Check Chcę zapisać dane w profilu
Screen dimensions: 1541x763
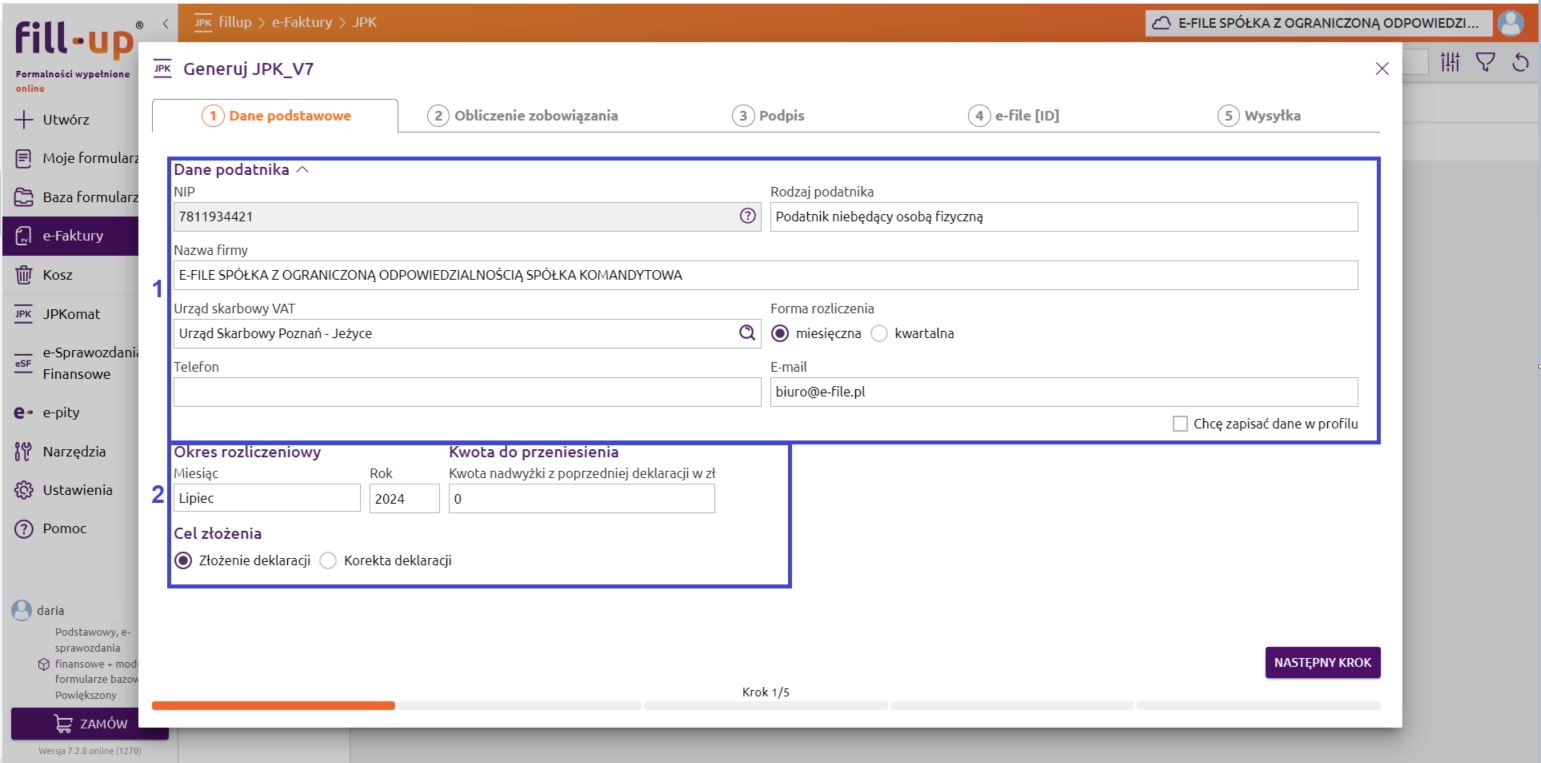click(x=1180, y=423)
